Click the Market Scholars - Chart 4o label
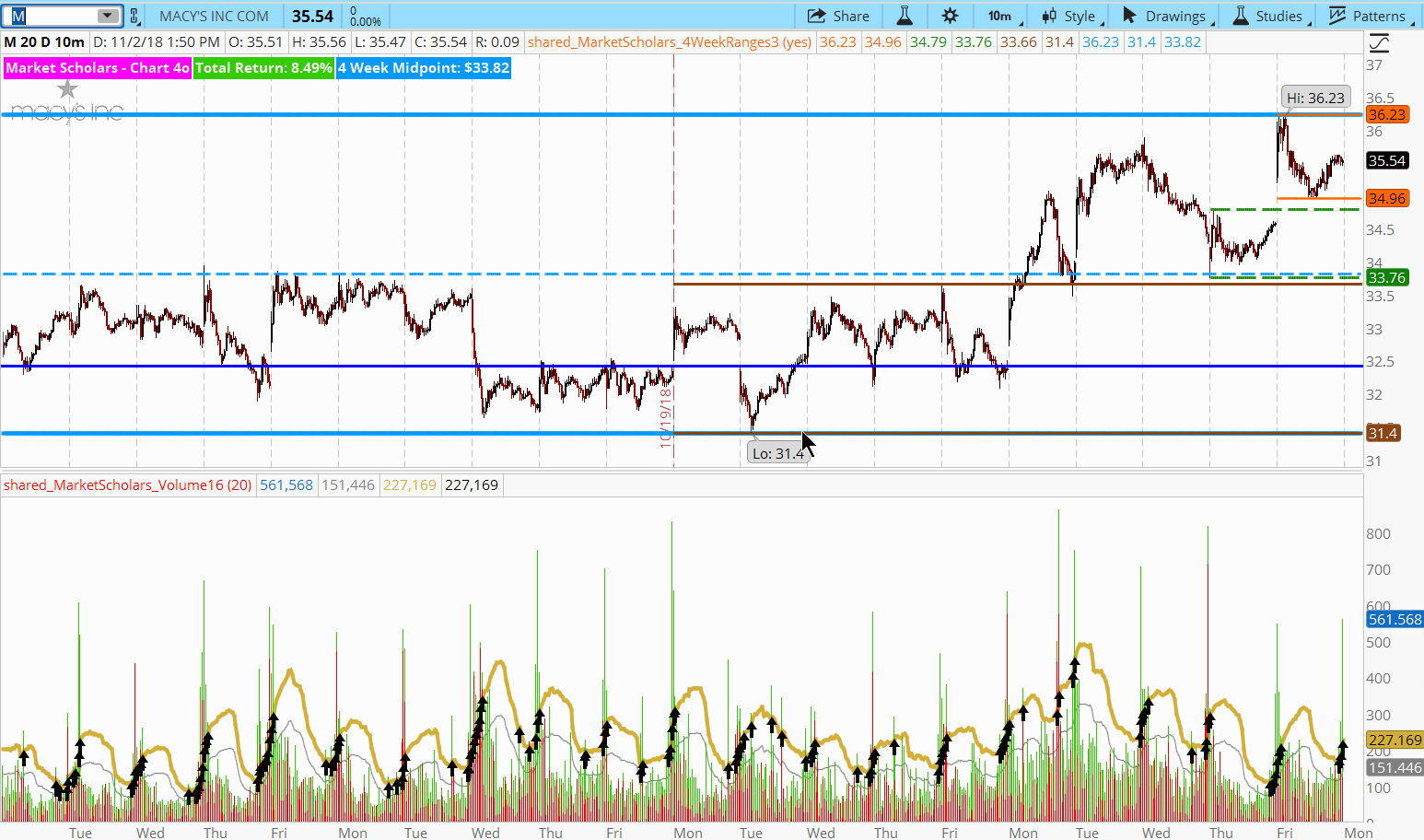 pos(97,68)
